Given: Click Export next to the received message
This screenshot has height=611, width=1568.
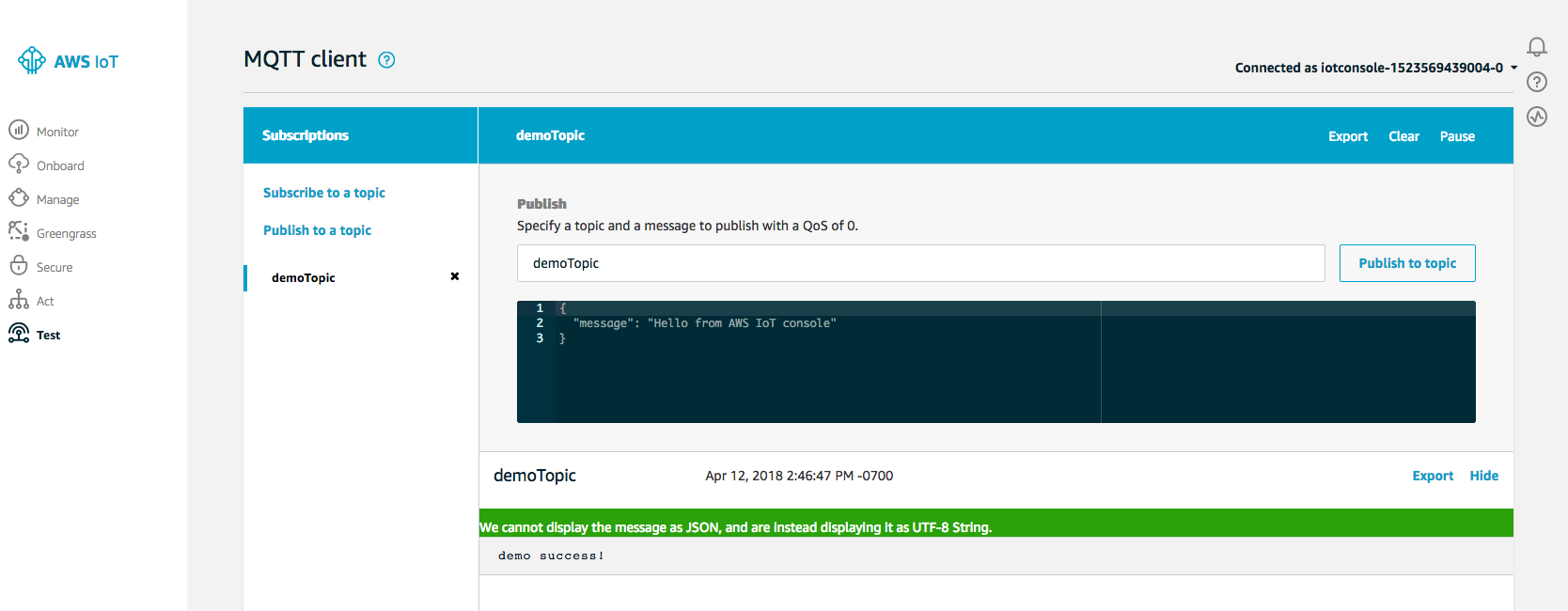Looking at the screenshot, I should 1433,476.
